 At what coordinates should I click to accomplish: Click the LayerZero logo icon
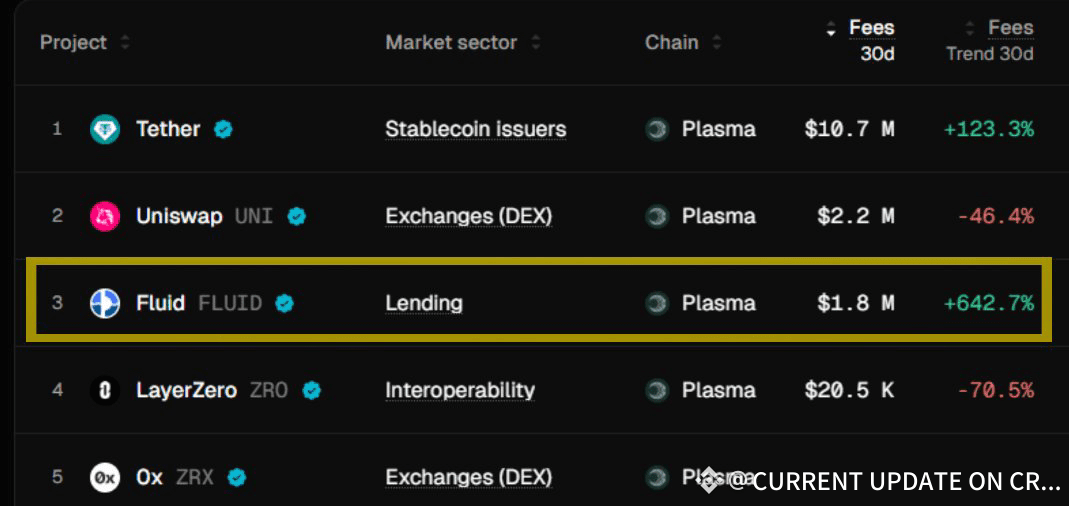point(105,390)
